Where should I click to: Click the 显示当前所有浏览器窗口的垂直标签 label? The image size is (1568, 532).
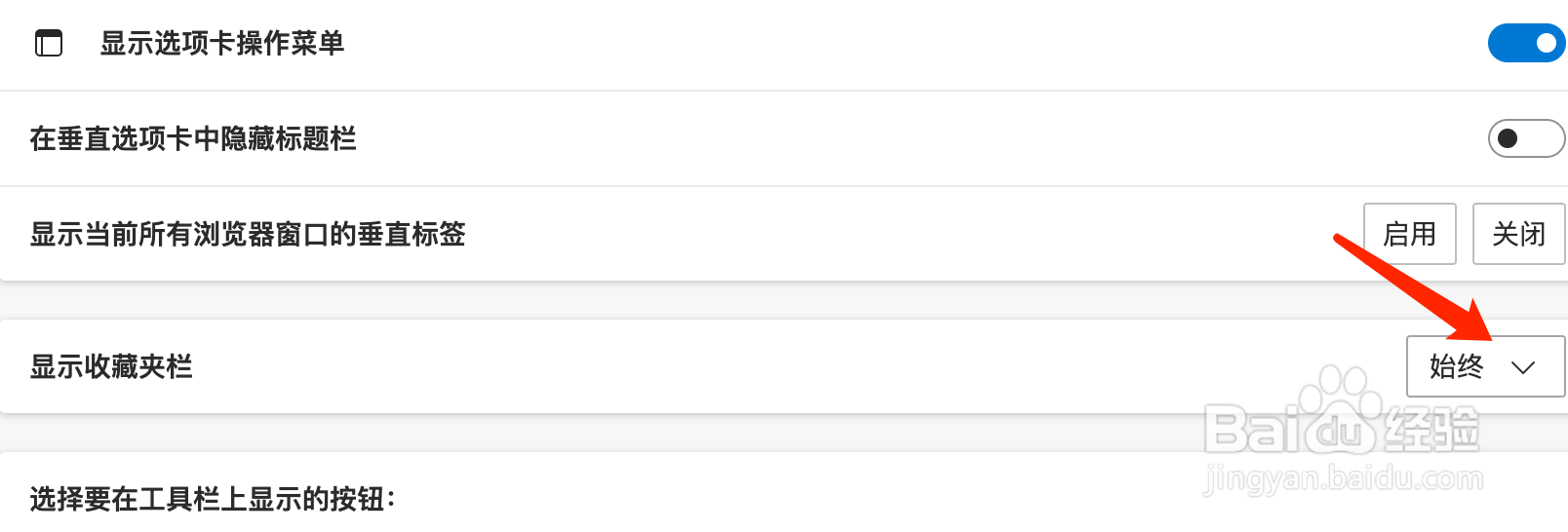(248, 234)
